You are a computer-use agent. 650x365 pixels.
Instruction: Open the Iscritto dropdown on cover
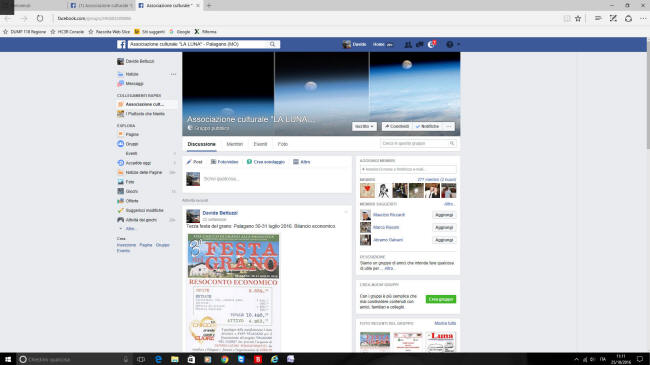tap(364, 126)
